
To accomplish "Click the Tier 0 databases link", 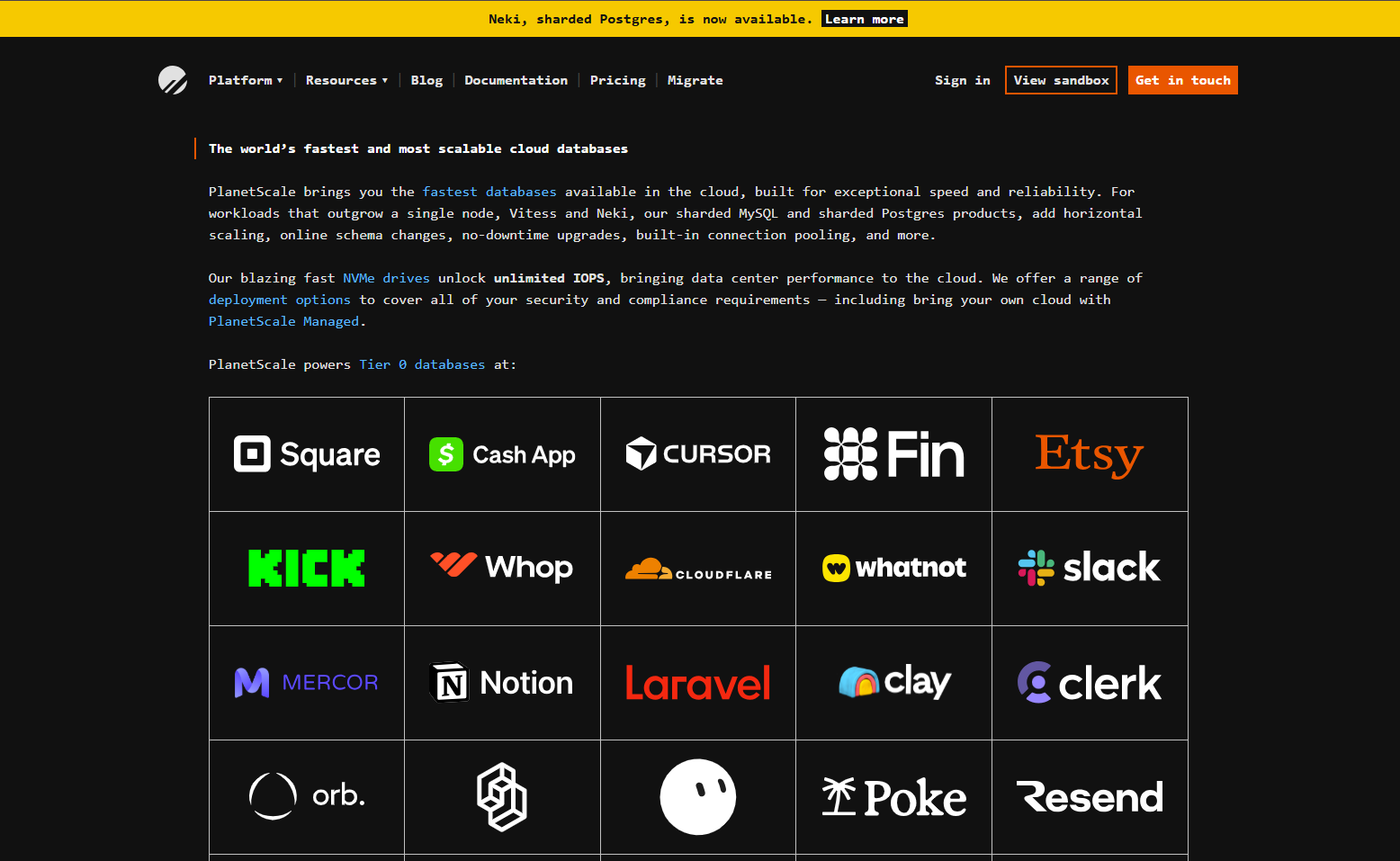I will pyautogui.click(x=422, y=364).
